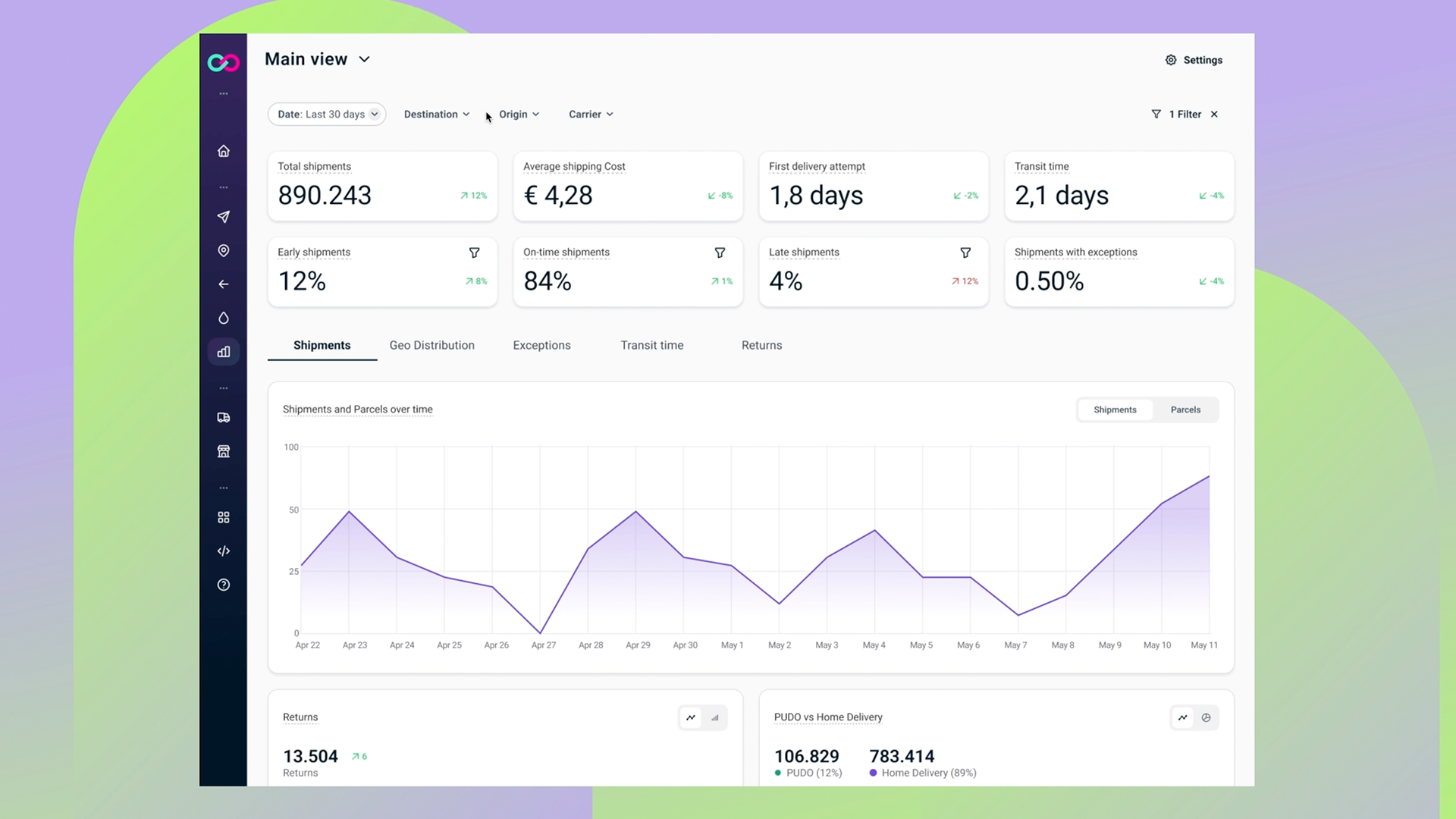Click the 890.243 total shipments value

point(325,196)
